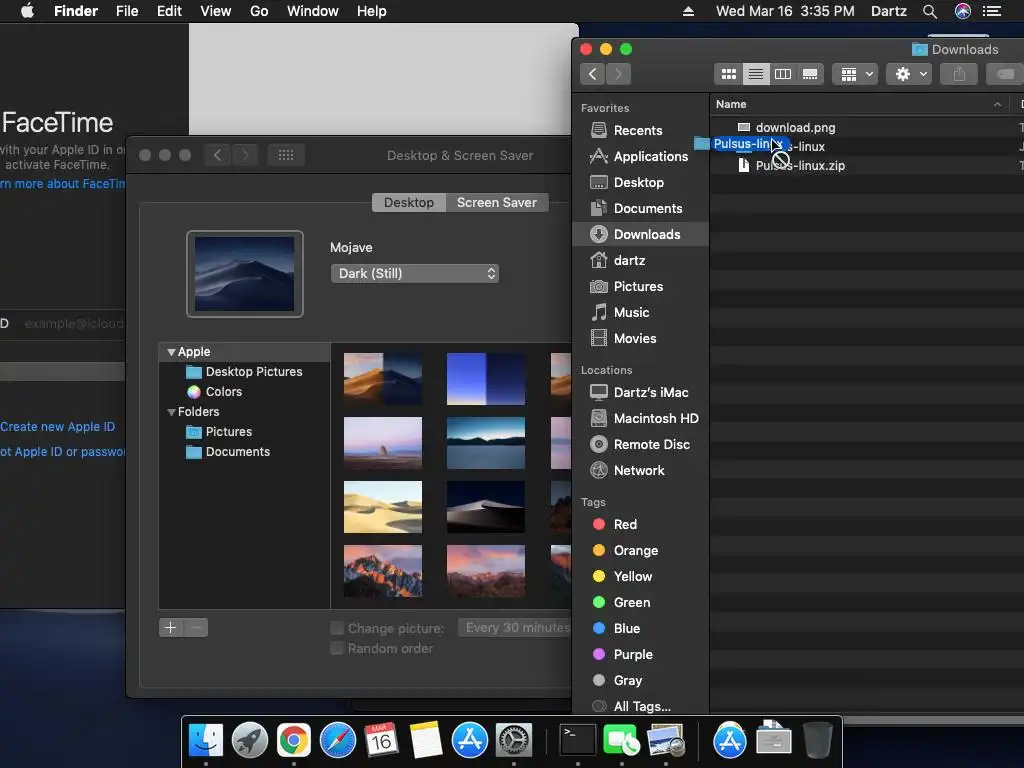Add folder with plus button
This screenshot has width=1024, height=768.
click(x=170, y=628)
